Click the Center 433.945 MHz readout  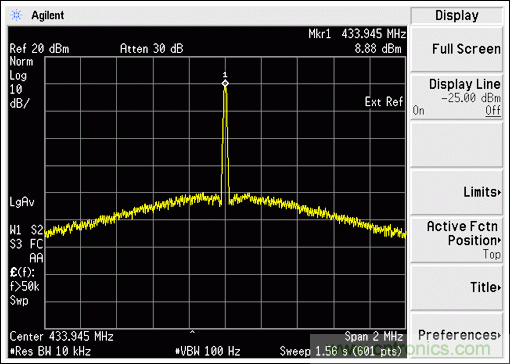pos(62,336)
